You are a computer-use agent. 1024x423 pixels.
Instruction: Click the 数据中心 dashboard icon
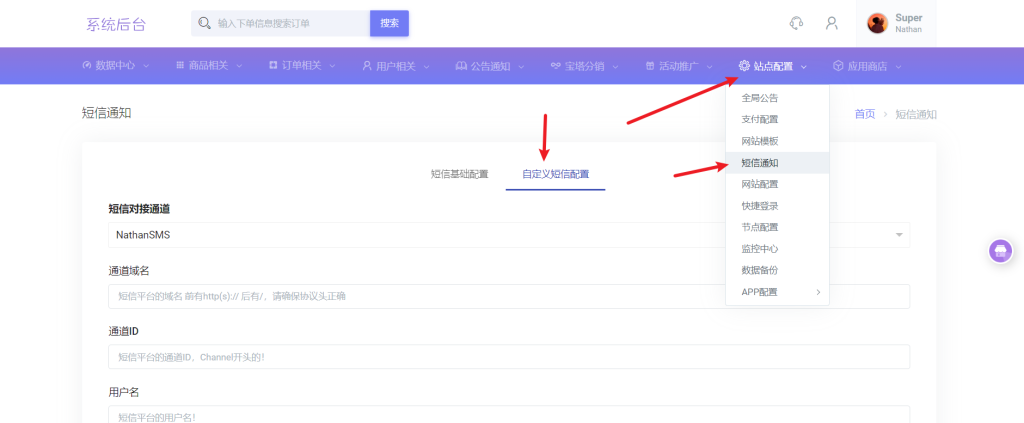[87, 66]
